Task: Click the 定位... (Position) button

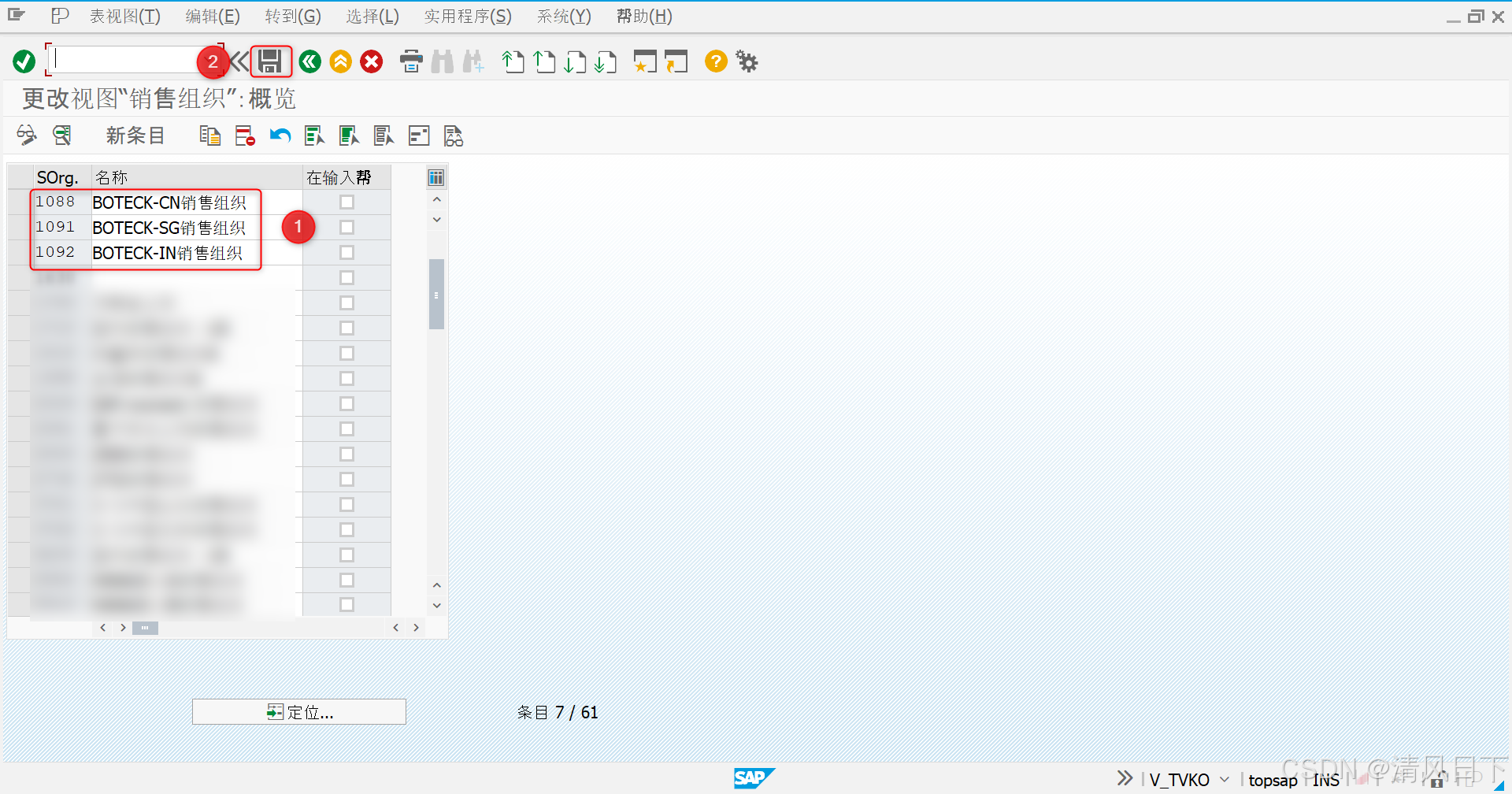Action: pos(299,712)
